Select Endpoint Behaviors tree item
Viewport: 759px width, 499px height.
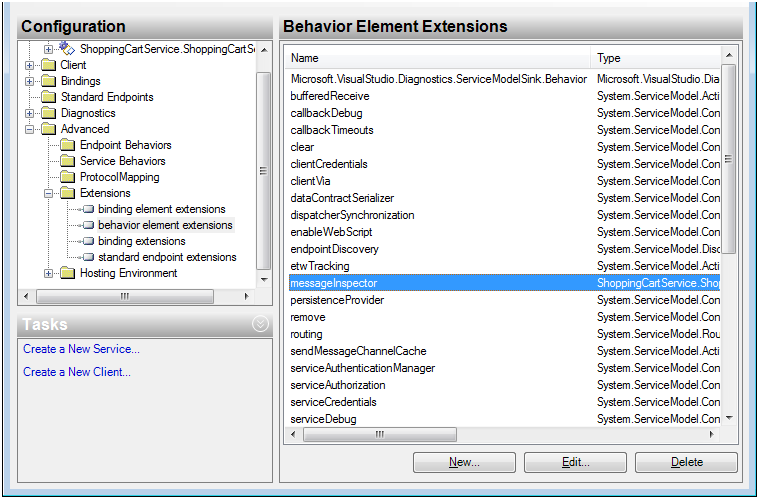tap(125, 145)
